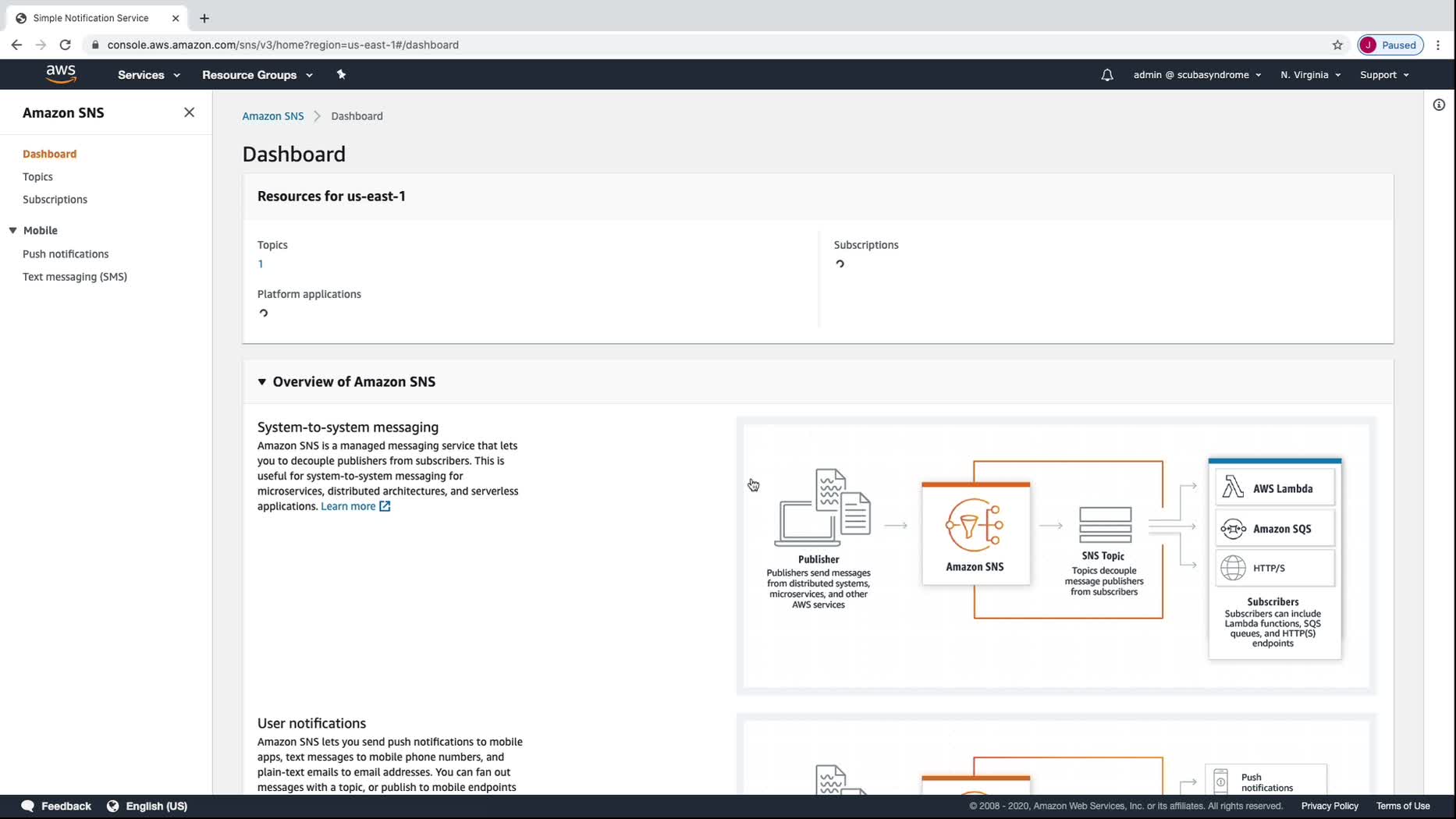Click the HTTP/S globe icon
This screenshot has height=819, width=1456.
click(1233, 568)
